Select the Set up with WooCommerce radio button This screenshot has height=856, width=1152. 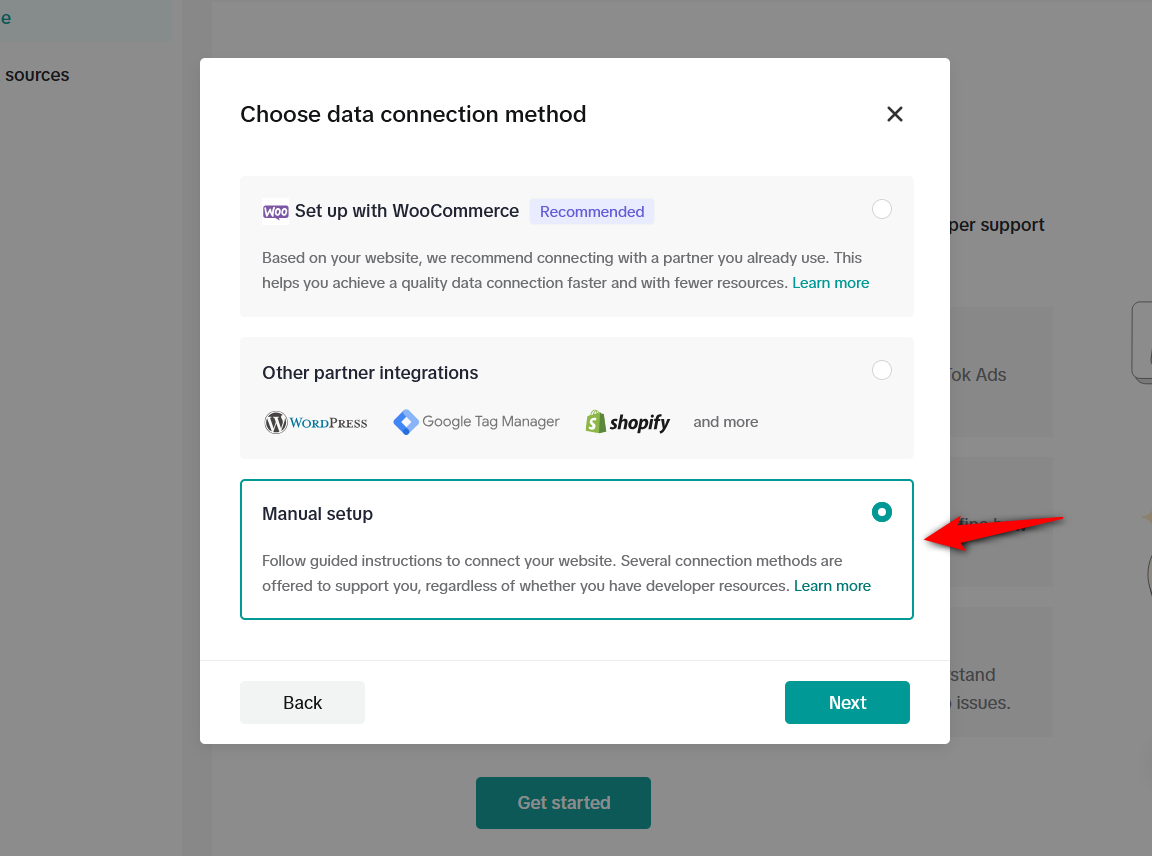pyautogui.click(x=882, y=209)
